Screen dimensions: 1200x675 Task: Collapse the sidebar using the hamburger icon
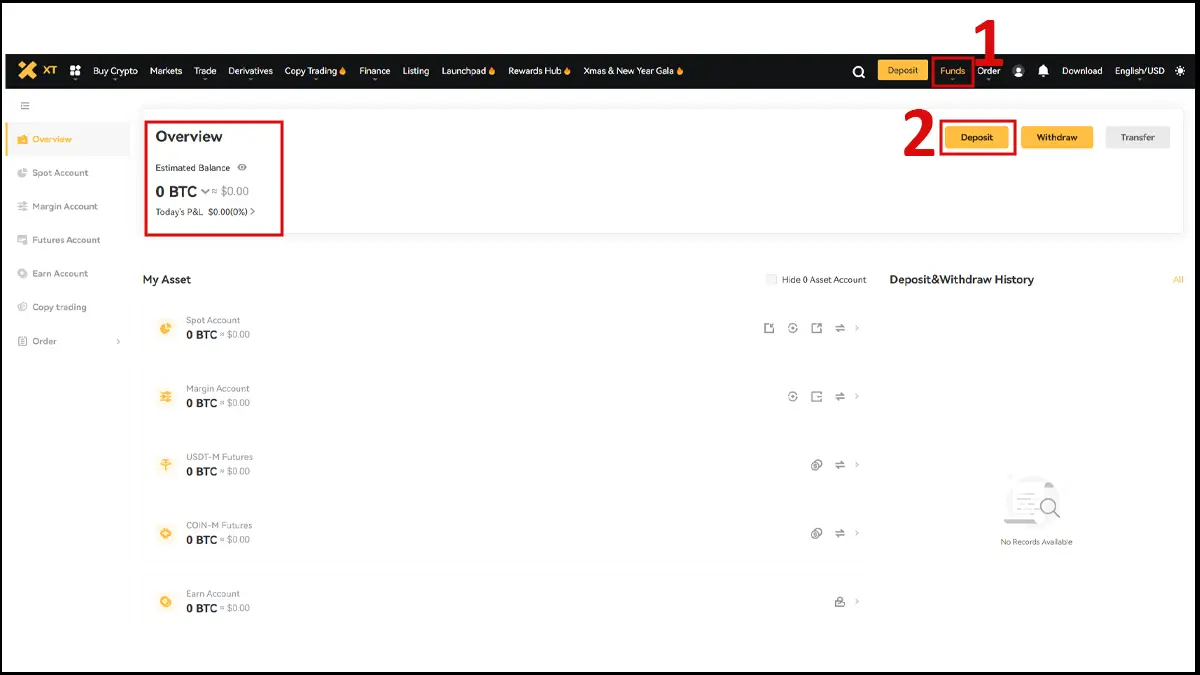[25, 105]
